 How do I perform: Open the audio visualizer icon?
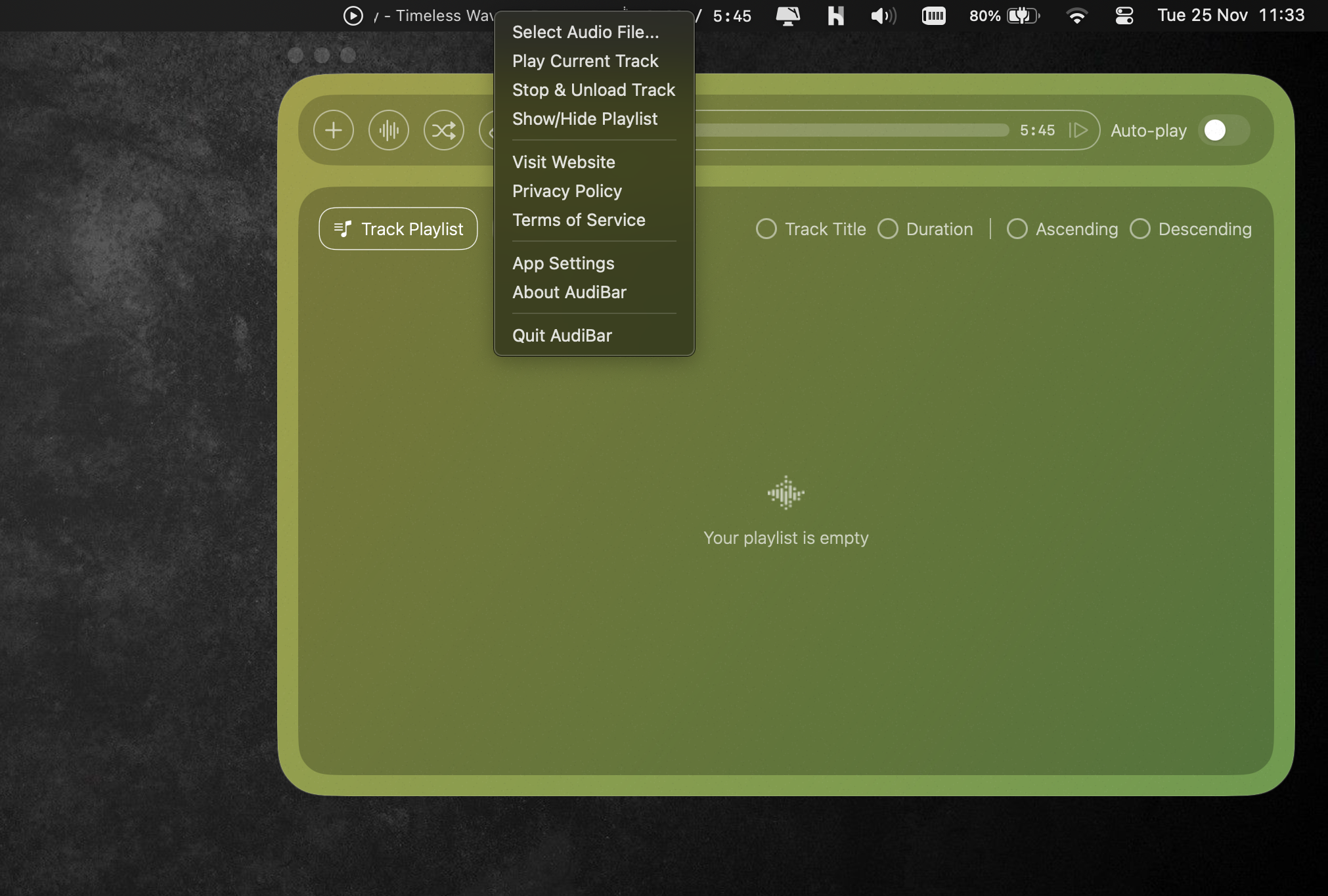pos(388,130)
